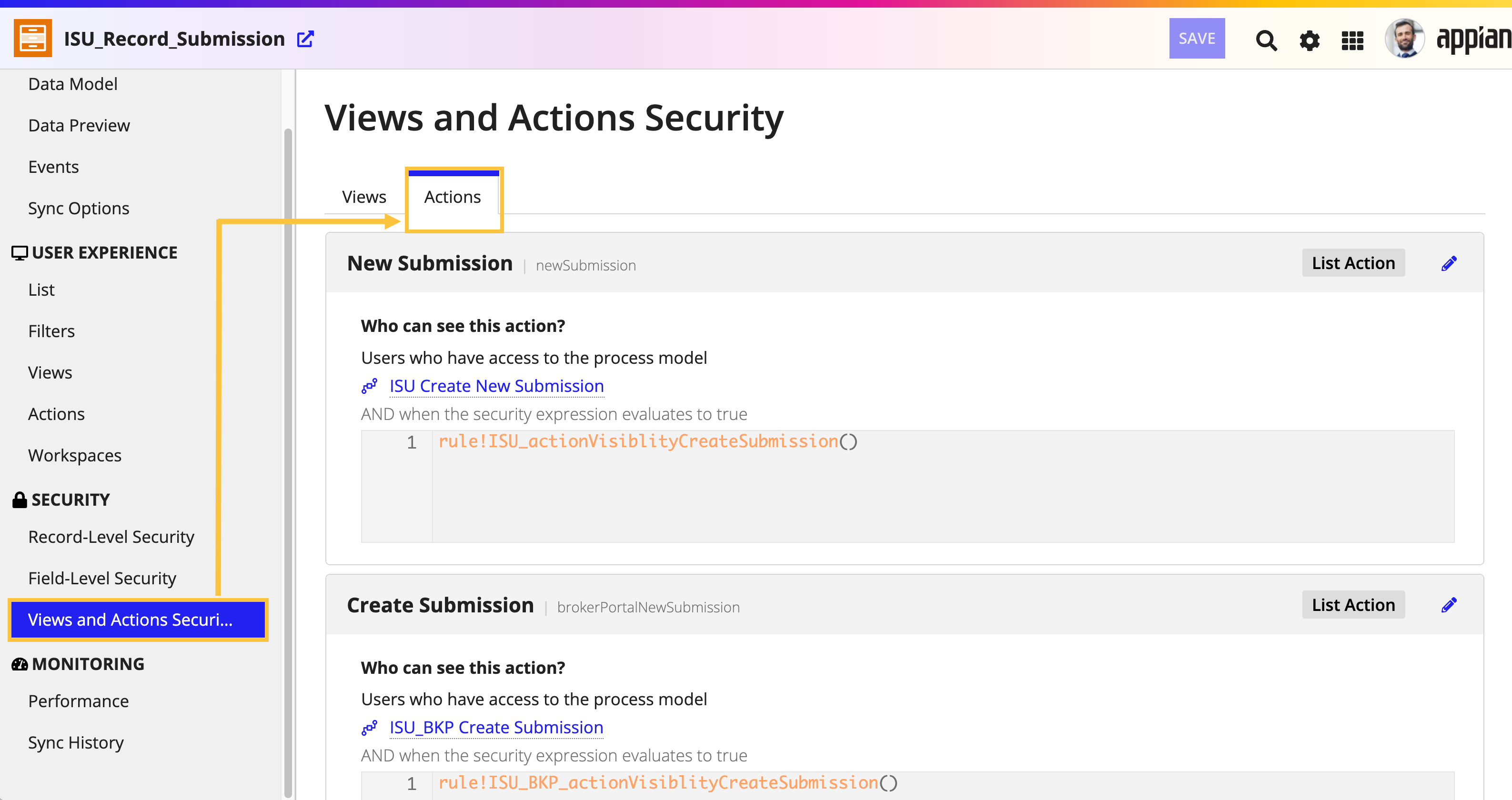The image size is (1512, 800).
Task: Open Workspaces in sidebar
Action: [x=74, y=456]
